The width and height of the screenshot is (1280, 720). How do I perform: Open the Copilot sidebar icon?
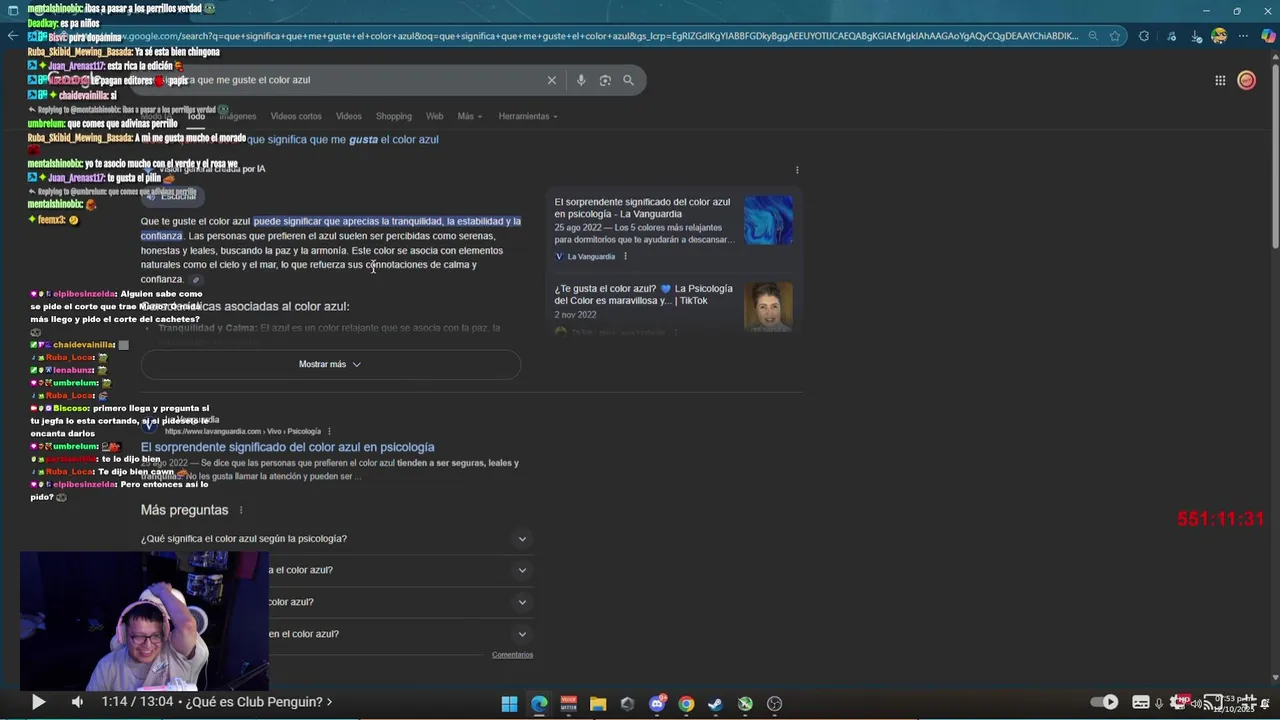1268,36
